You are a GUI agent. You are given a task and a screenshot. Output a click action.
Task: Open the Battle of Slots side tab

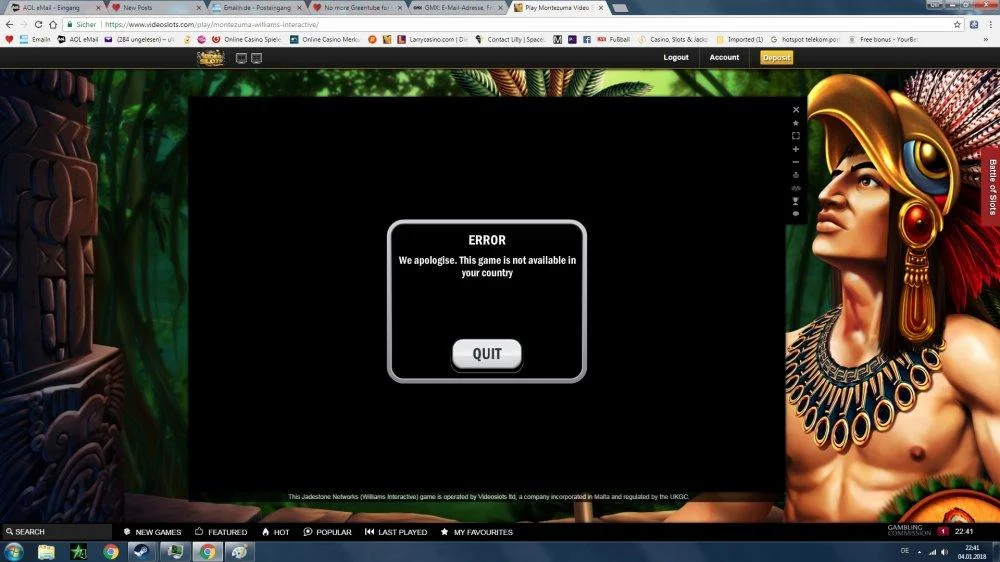[x=992, y=186]
